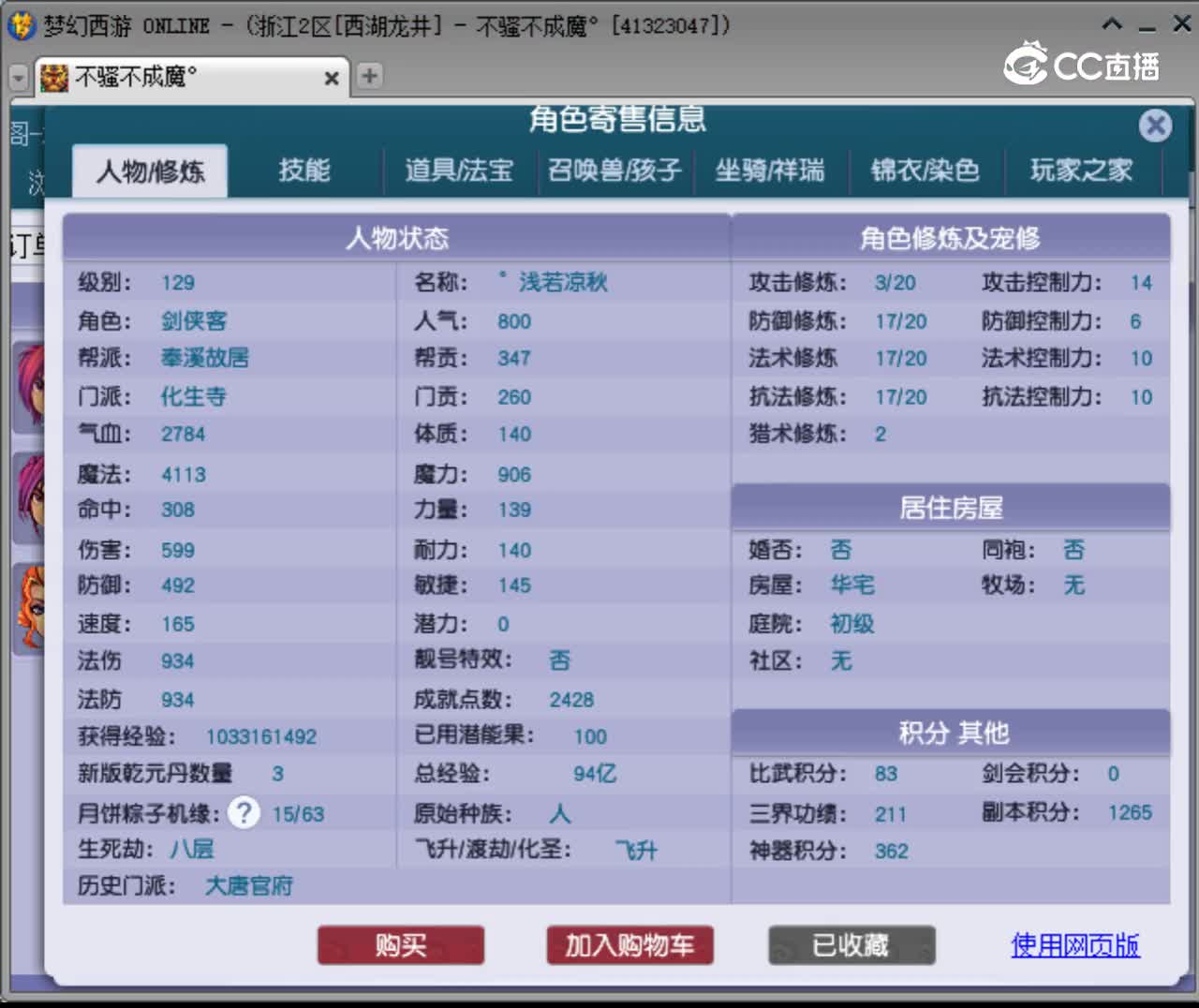Click the 魔法 value 4113

tap(184, 475)
